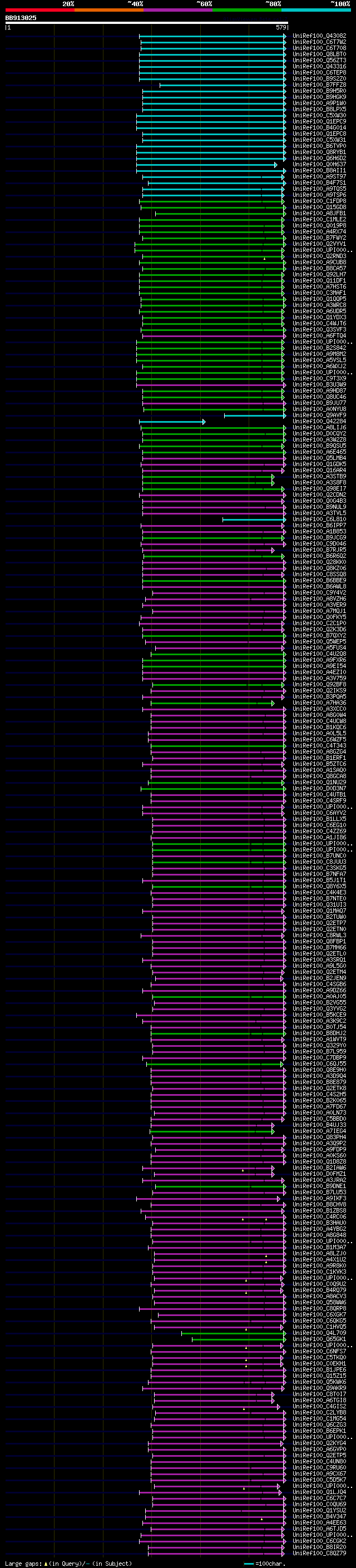Select hit label UniRef100_B2JEN9
The width and height of the screenshot is (356, 1568).
pyautogui.click(x=319, y=978)
